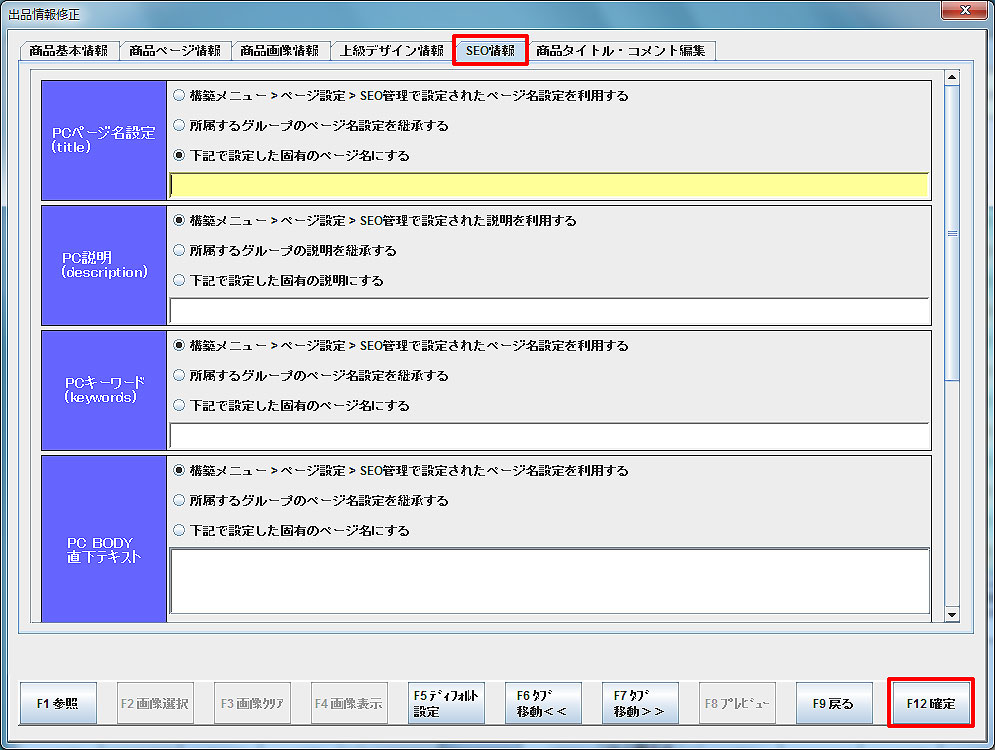Click the yellow PC page title input field
This screenshot has width=995, height=750.
coord(549,185)
